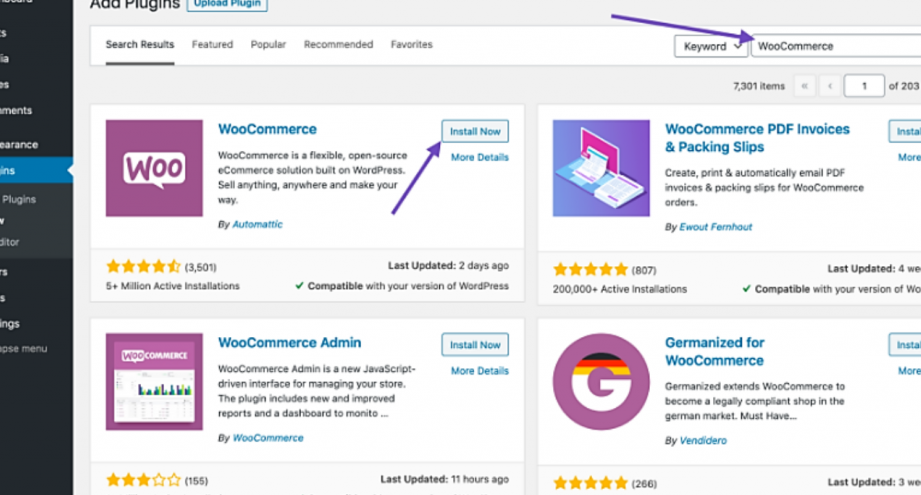Screen dimensions: 921x495
Task: Select the WooCommerce Admin plugin thumbnail
Action: point(154,382)
